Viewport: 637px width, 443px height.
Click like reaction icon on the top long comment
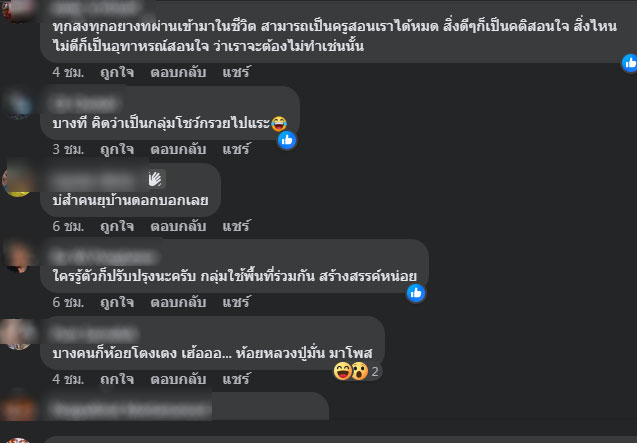(630, 63)
